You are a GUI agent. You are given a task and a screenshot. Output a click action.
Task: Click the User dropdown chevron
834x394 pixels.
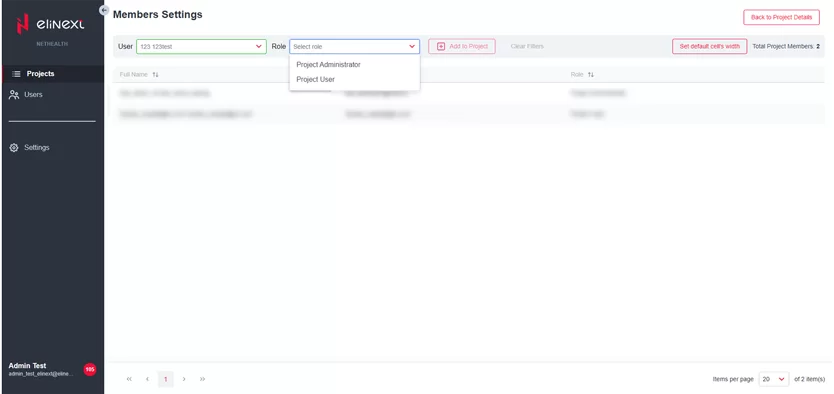pos(259,47)
